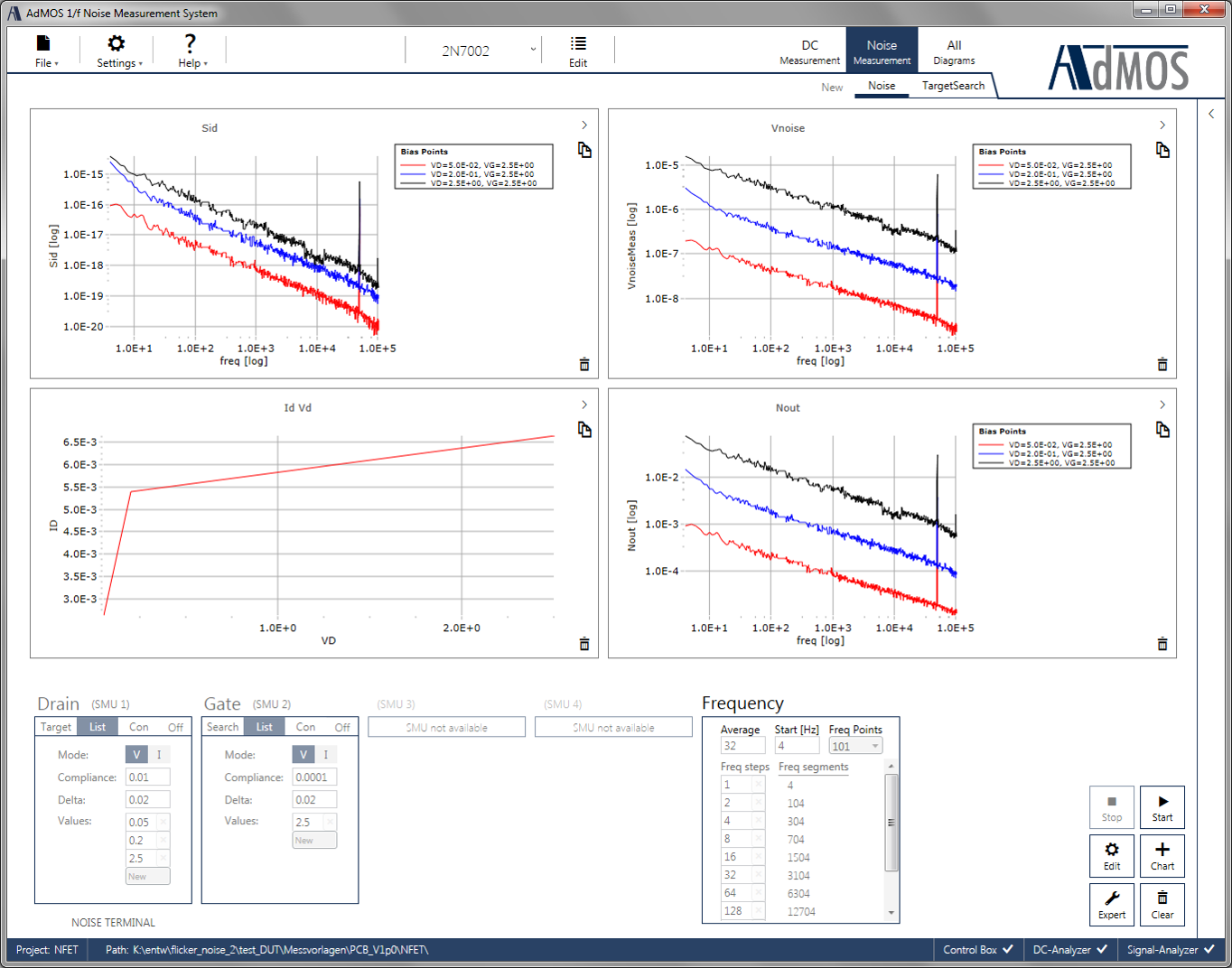Screen dimensions: 1232x968
Task: Switch Drain SMU to Con
Action: [x=139, y=727]
